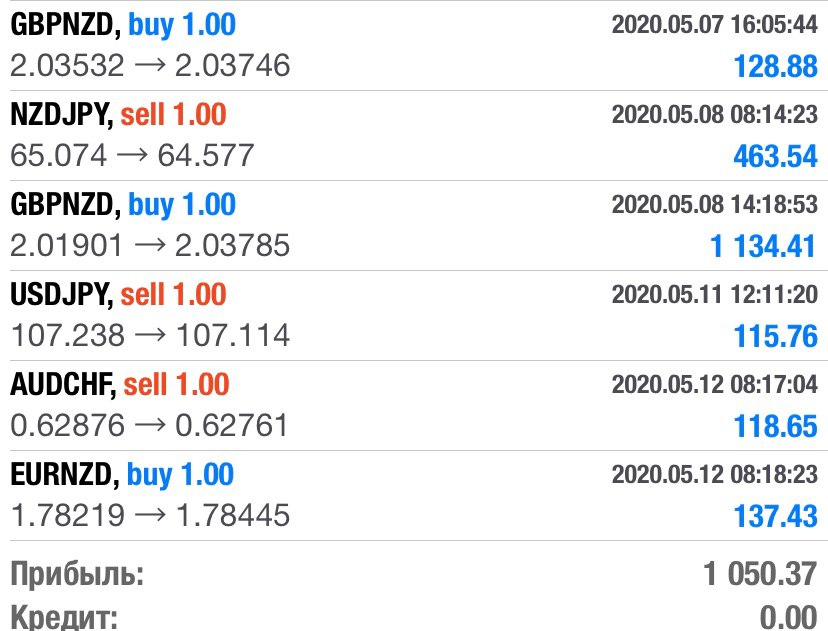Tap the price range 1.78219 → 1.78445
Image resolution: width=828 pixels, height=631 pixels.
point(150,516)
